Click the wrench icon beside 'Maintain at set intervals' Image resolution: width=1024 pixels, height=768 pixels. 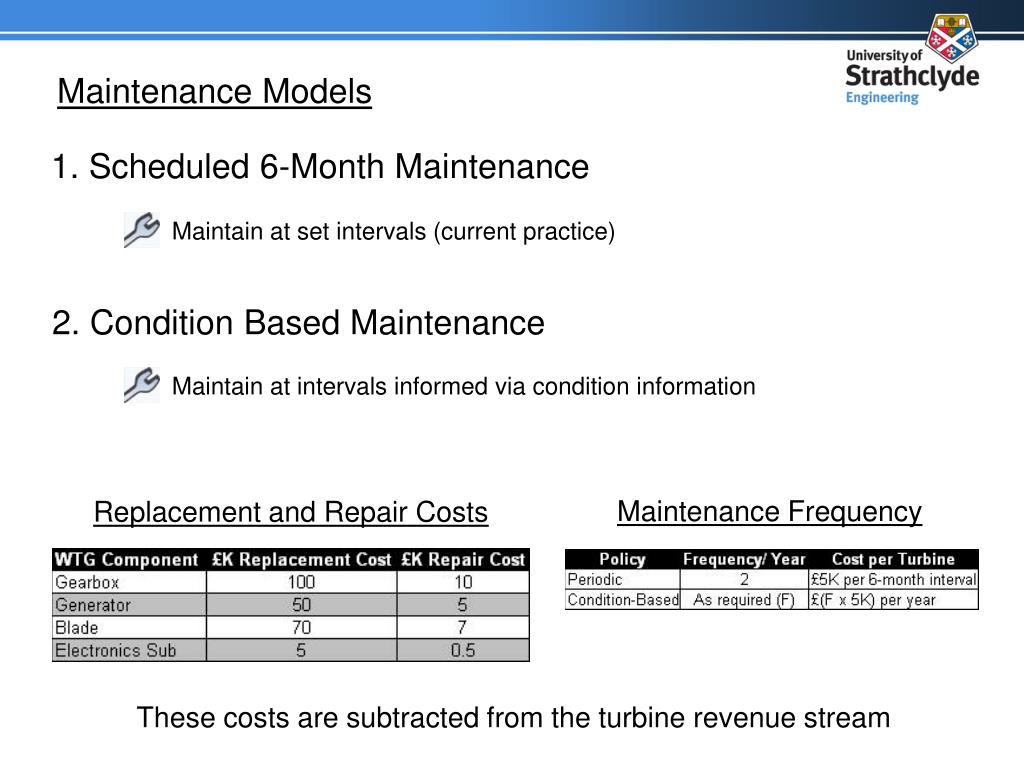[142, 230]
